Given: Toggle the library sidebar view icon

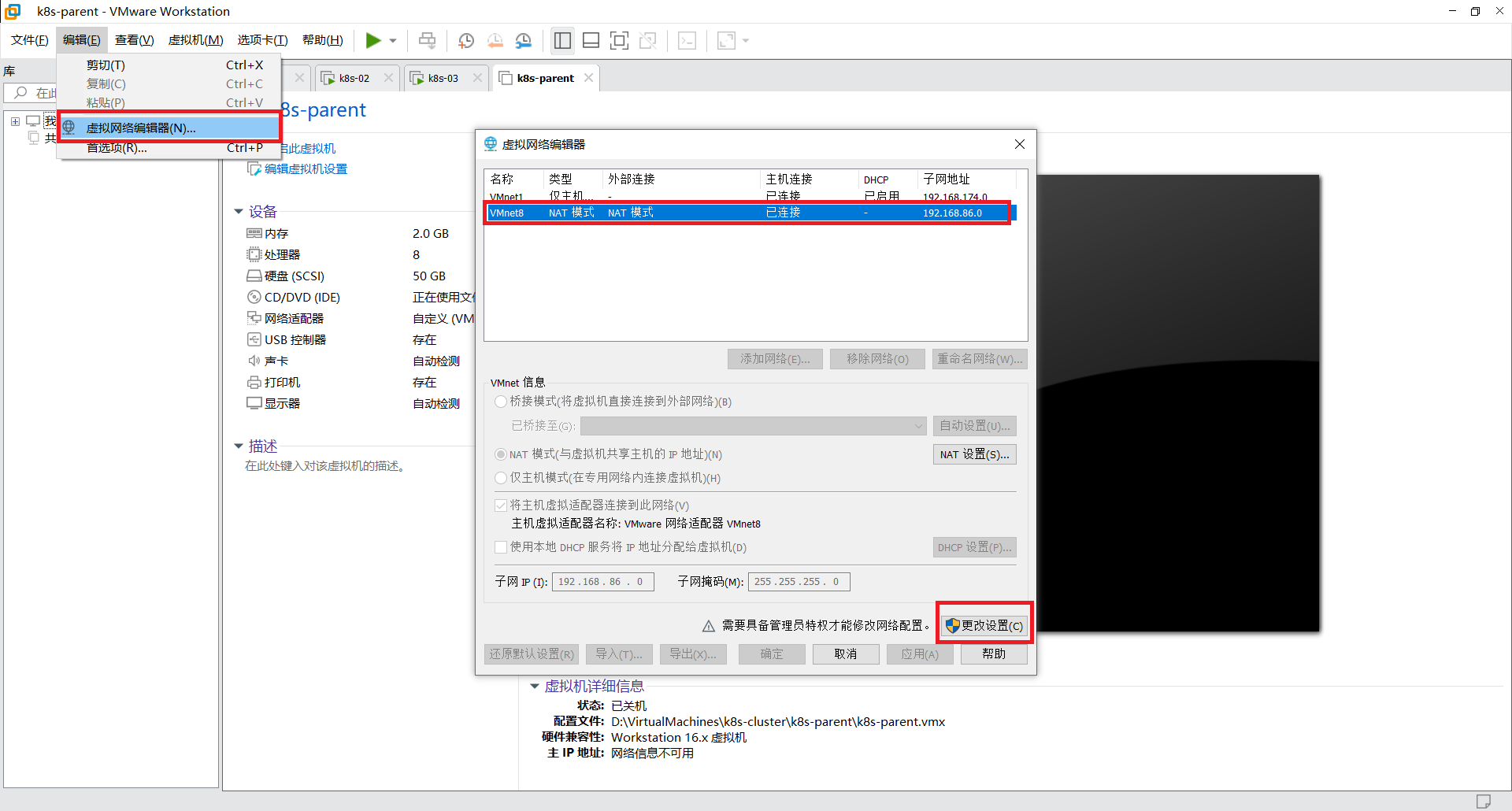Looking at the screenshot, I should (x=562, y=40).
